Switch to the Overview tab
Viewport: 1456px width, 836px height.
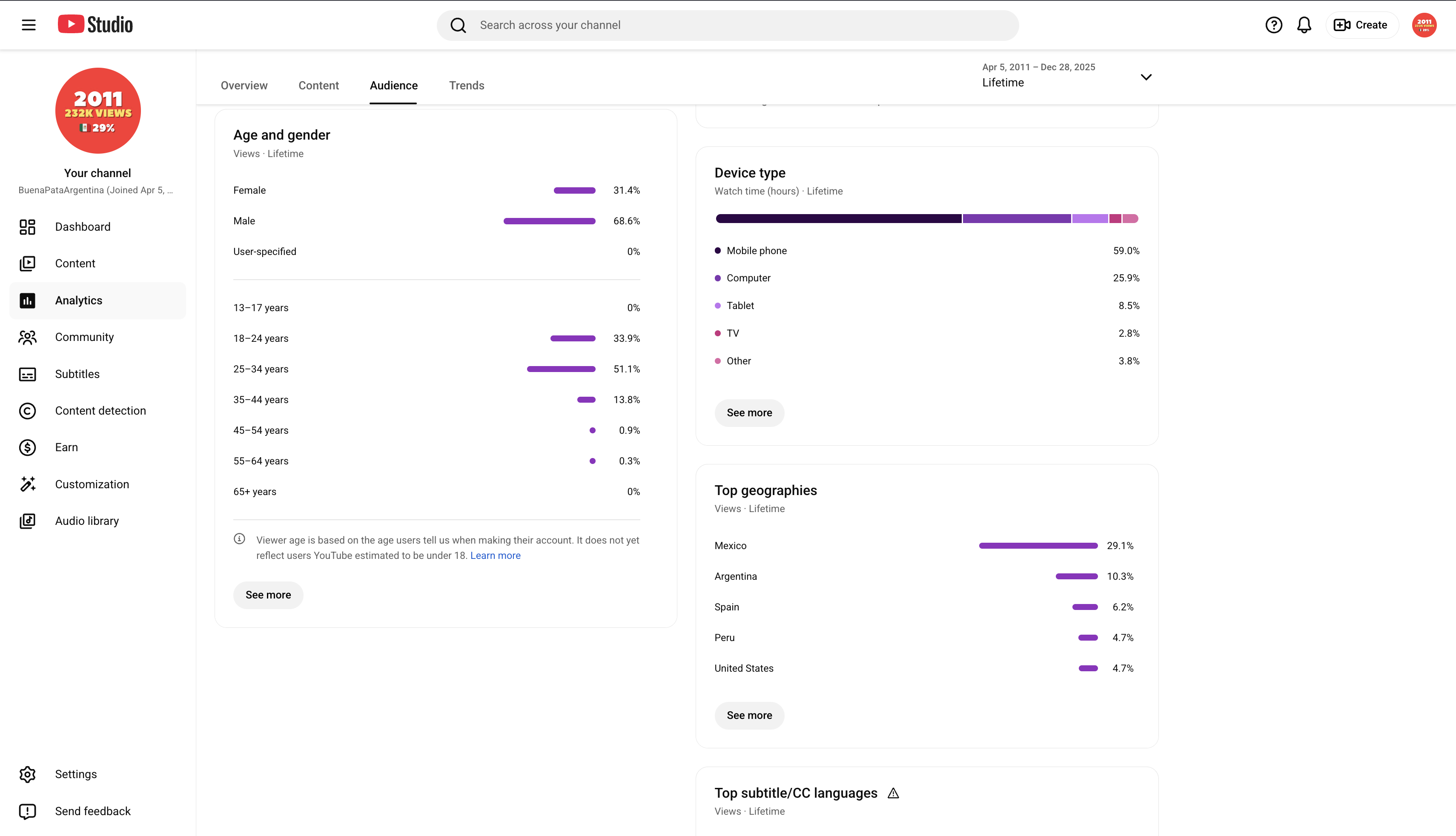(x=244, y=86)
